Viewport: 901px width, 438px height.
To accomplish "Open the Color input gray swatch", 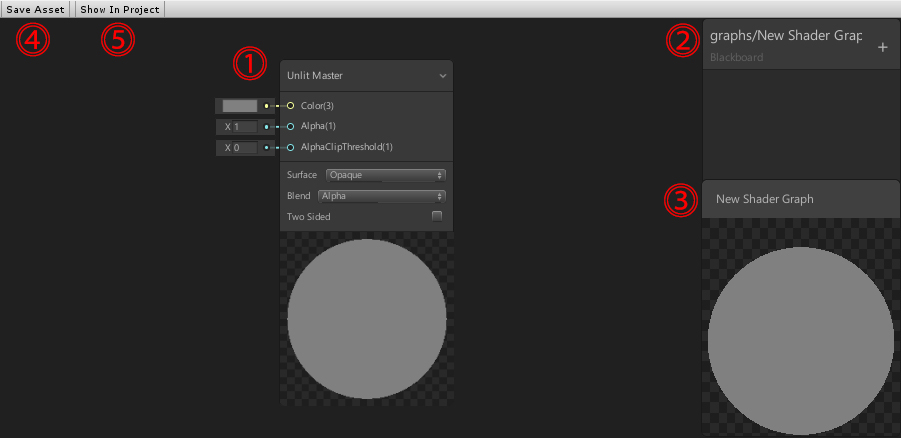I will coord(240,106).
